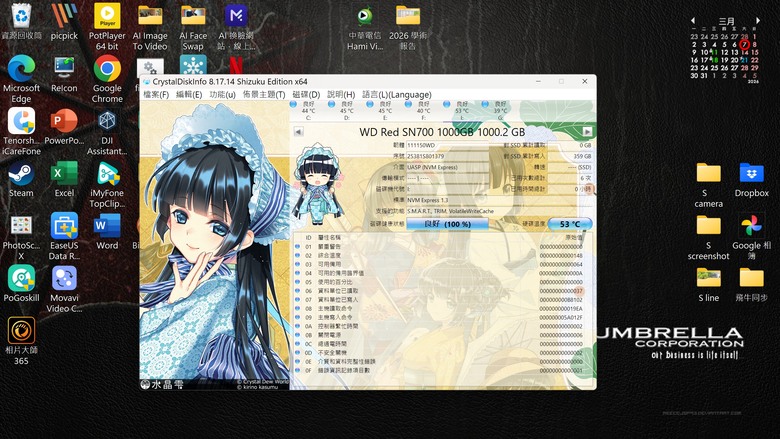Open the 語言(L)(Language) menu
780x439 pixels.
[x=396, y=94]
